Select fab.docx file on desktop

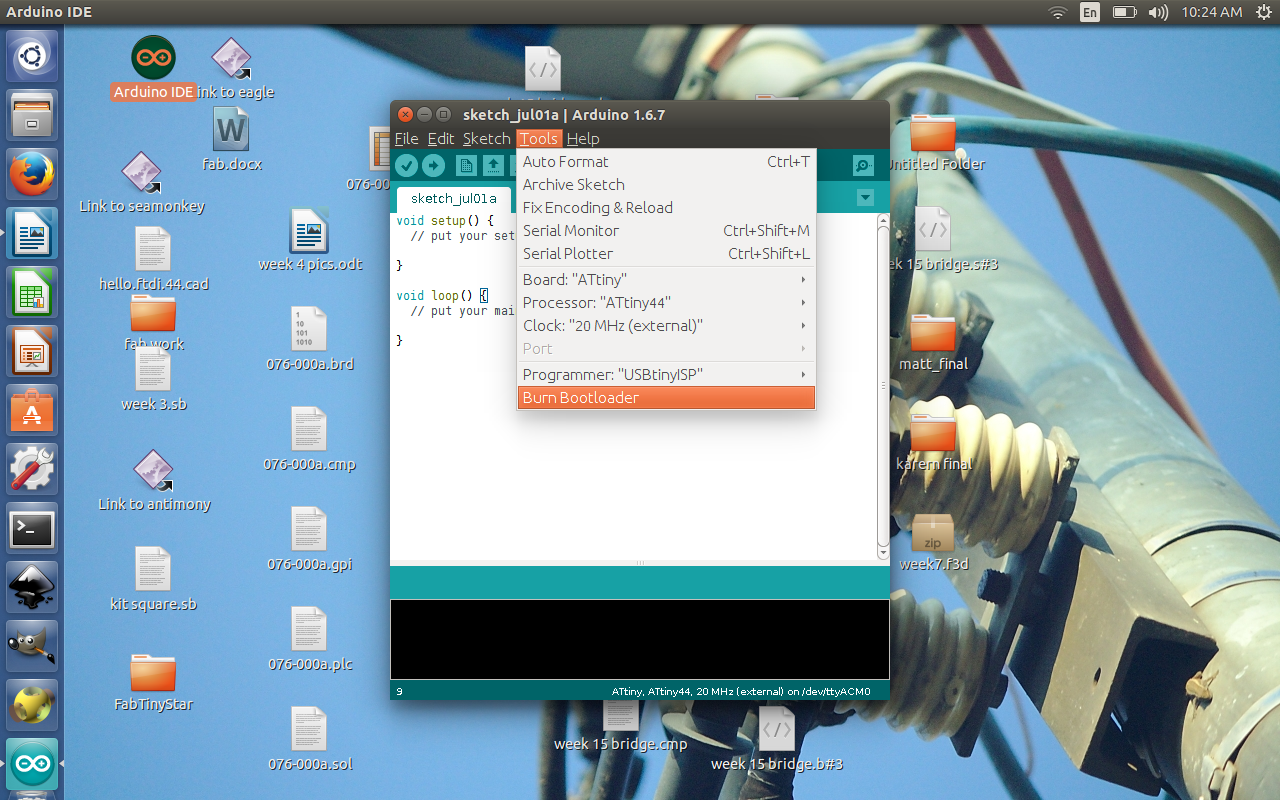(x=231, y=140)
